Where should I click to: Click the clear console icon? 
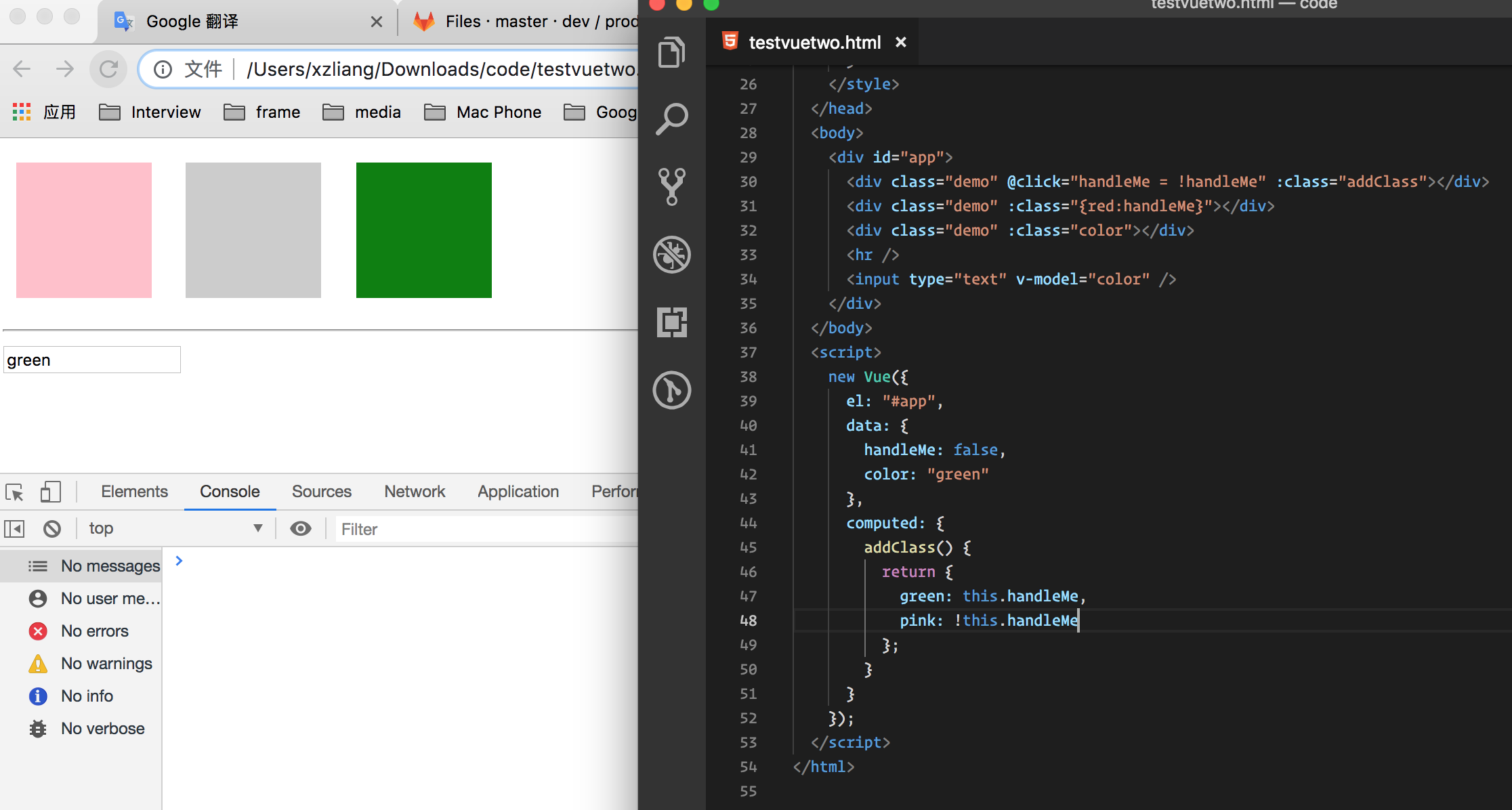click(52, 528)
